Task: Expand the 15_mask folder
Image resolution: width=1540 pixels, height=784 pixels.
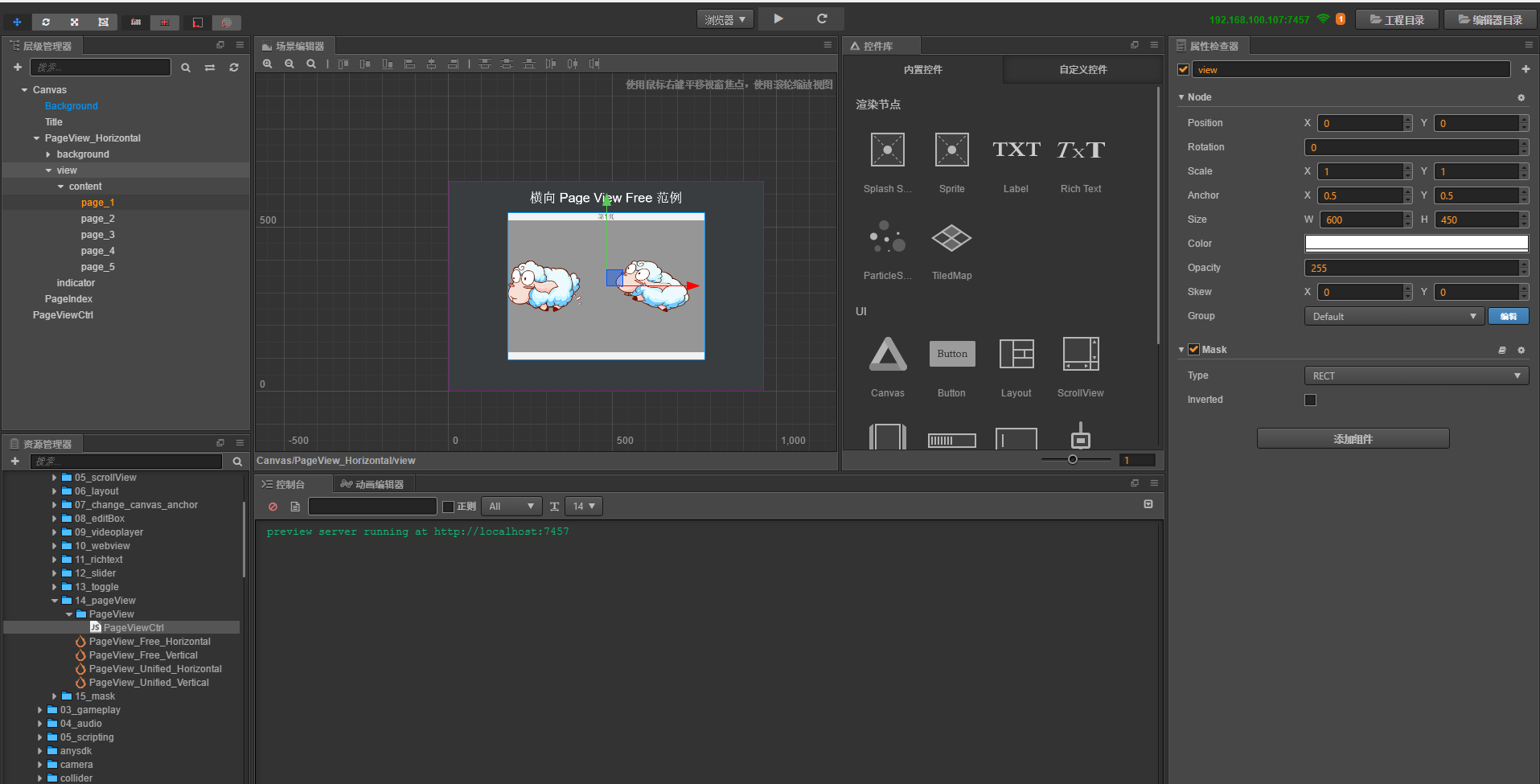Action: [55, 696]
